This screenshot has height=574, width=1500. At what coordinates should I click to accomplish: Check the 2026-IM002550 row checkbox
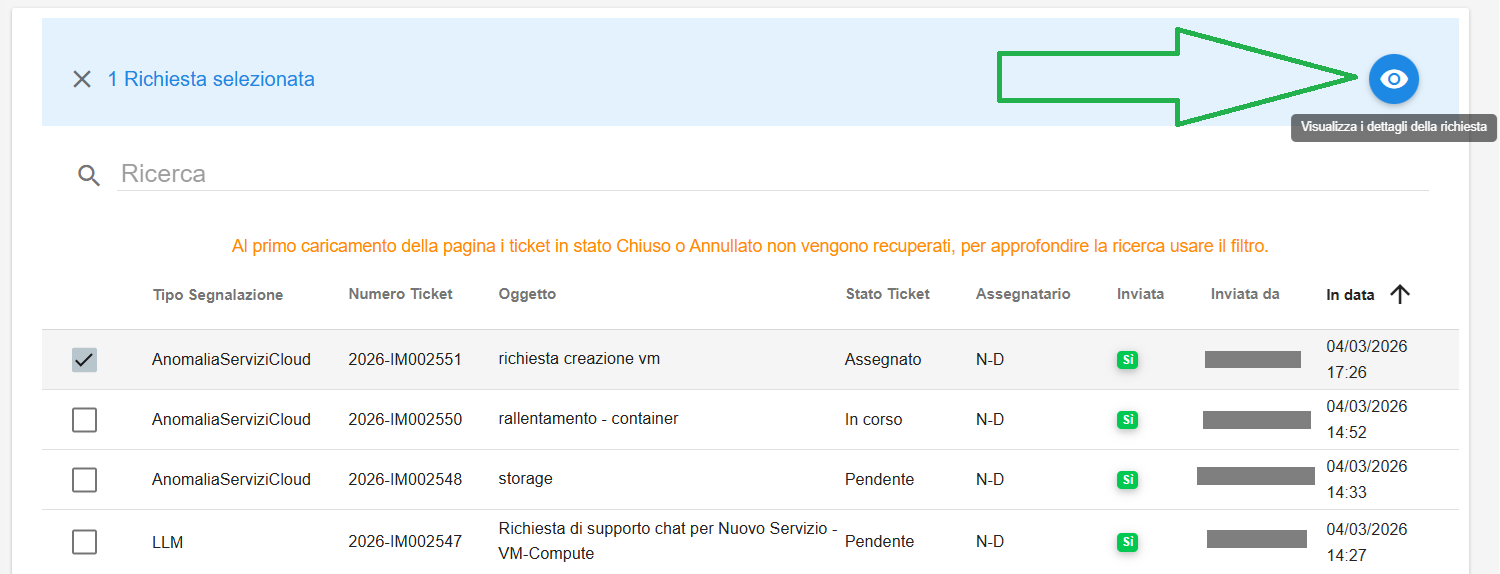[85, 420]
